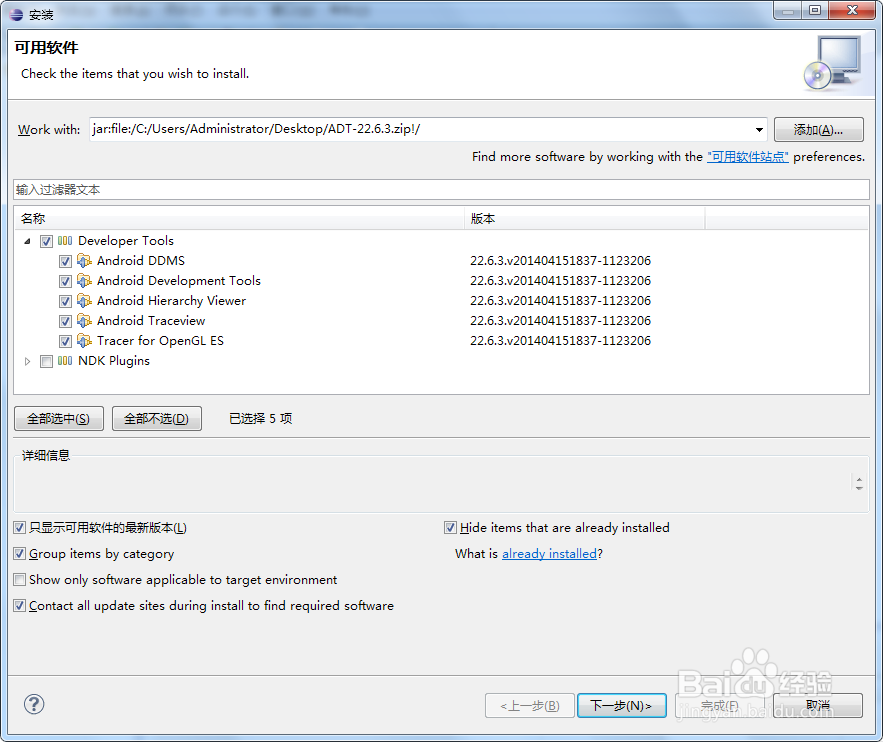Click the version text of Android DDMS

[560, 261]
